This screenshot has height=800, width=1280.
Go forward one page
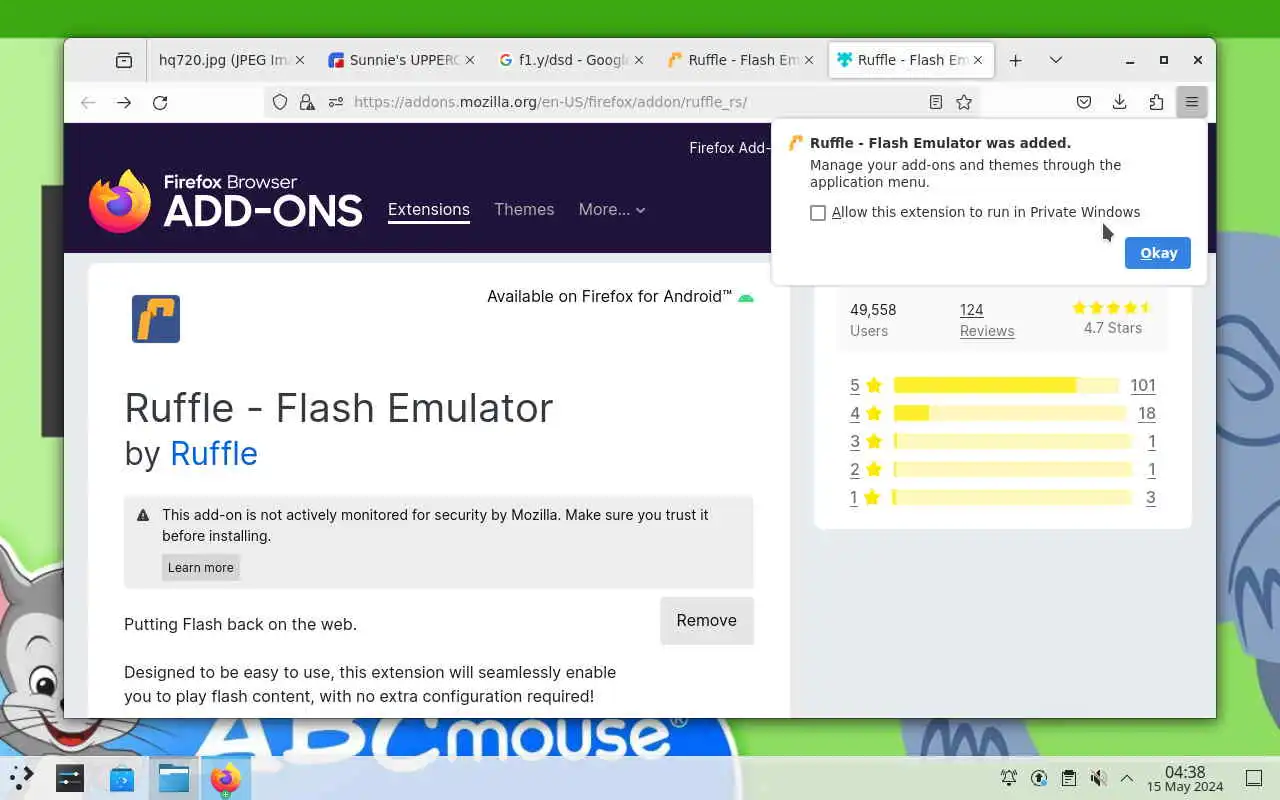124,102
